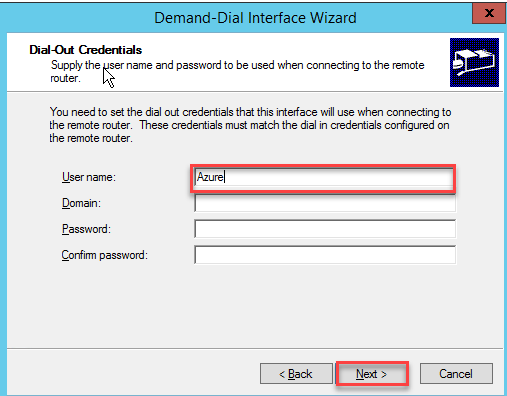Click into the Domain text box

pyautogui.click(x=325, y=203)
